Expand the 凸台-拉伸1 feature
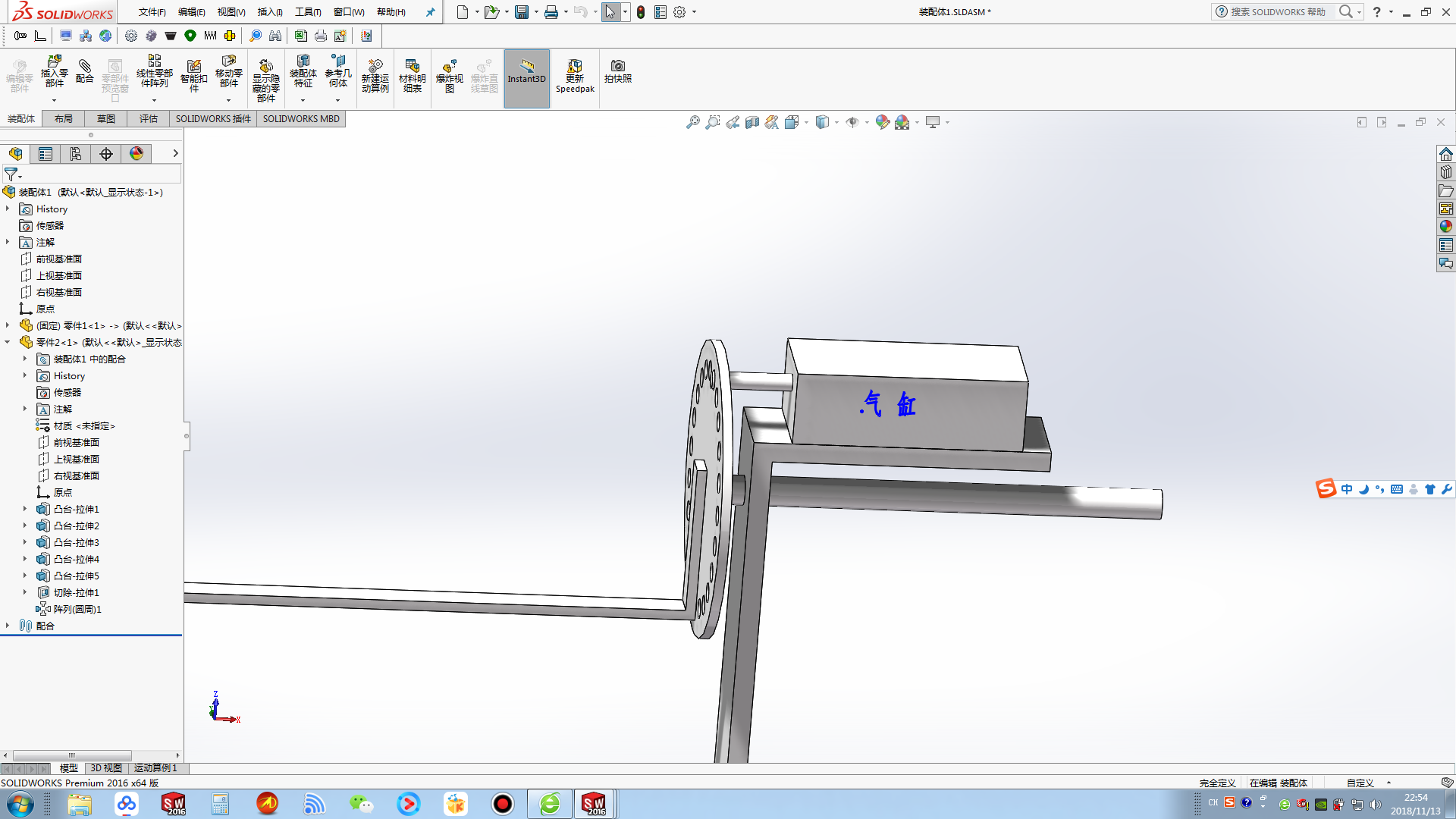Screen dimensions: 1456x819 click(25, 509)
